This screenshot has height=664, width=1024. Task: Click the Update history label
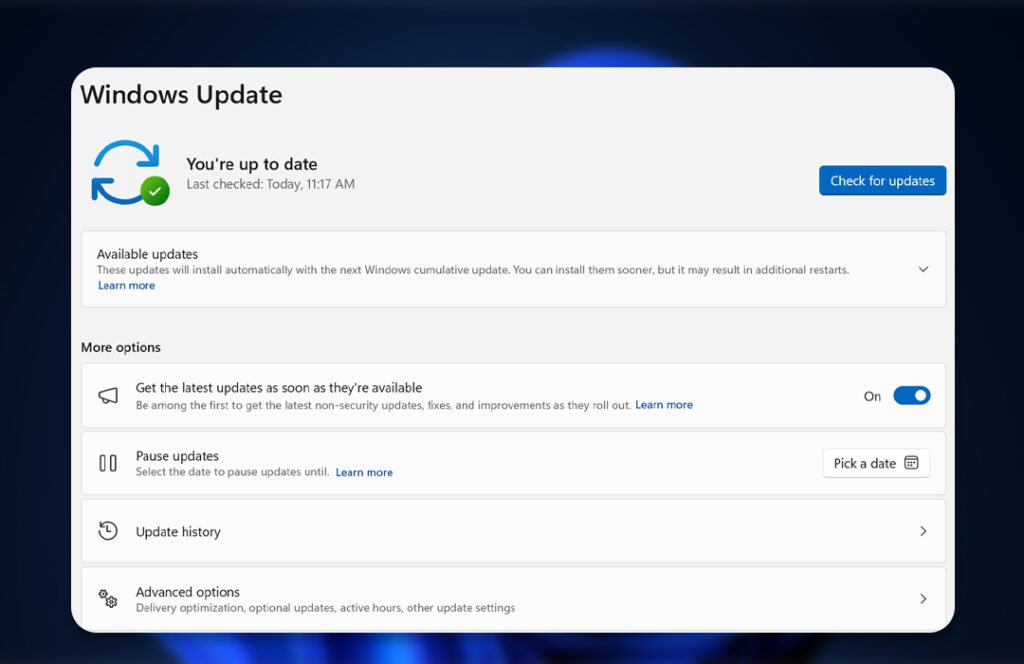pyautogui.click(x=178, y=531)
